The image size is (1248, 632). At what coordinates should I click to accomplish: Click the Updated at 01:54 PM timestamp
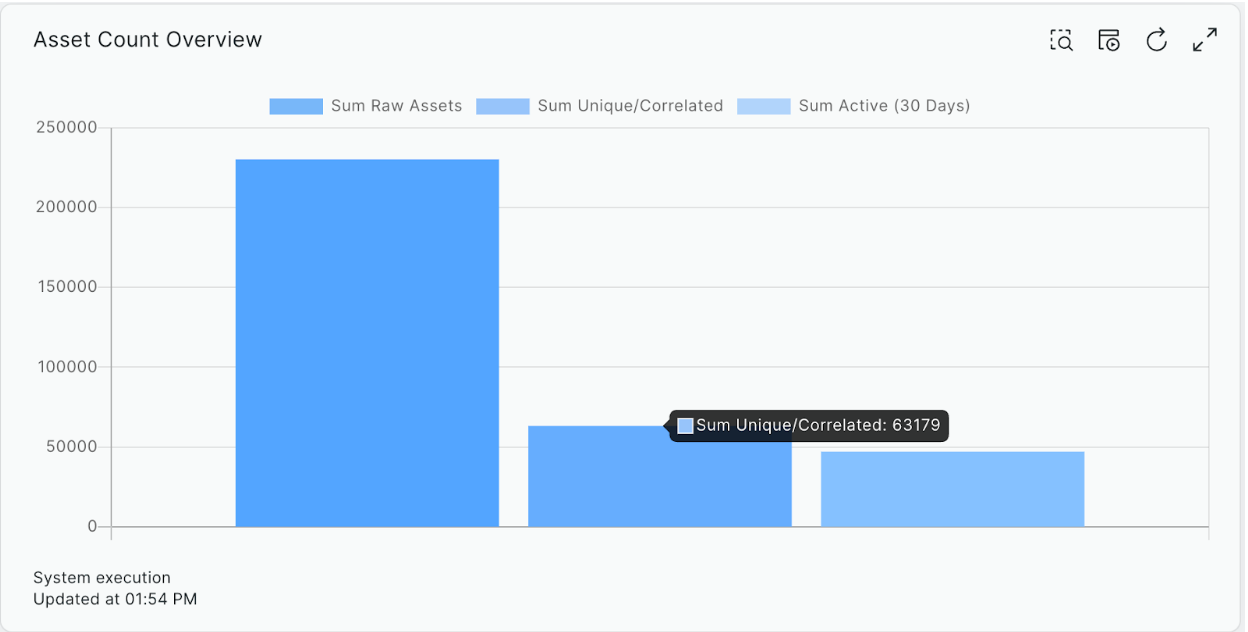point(115,600)
